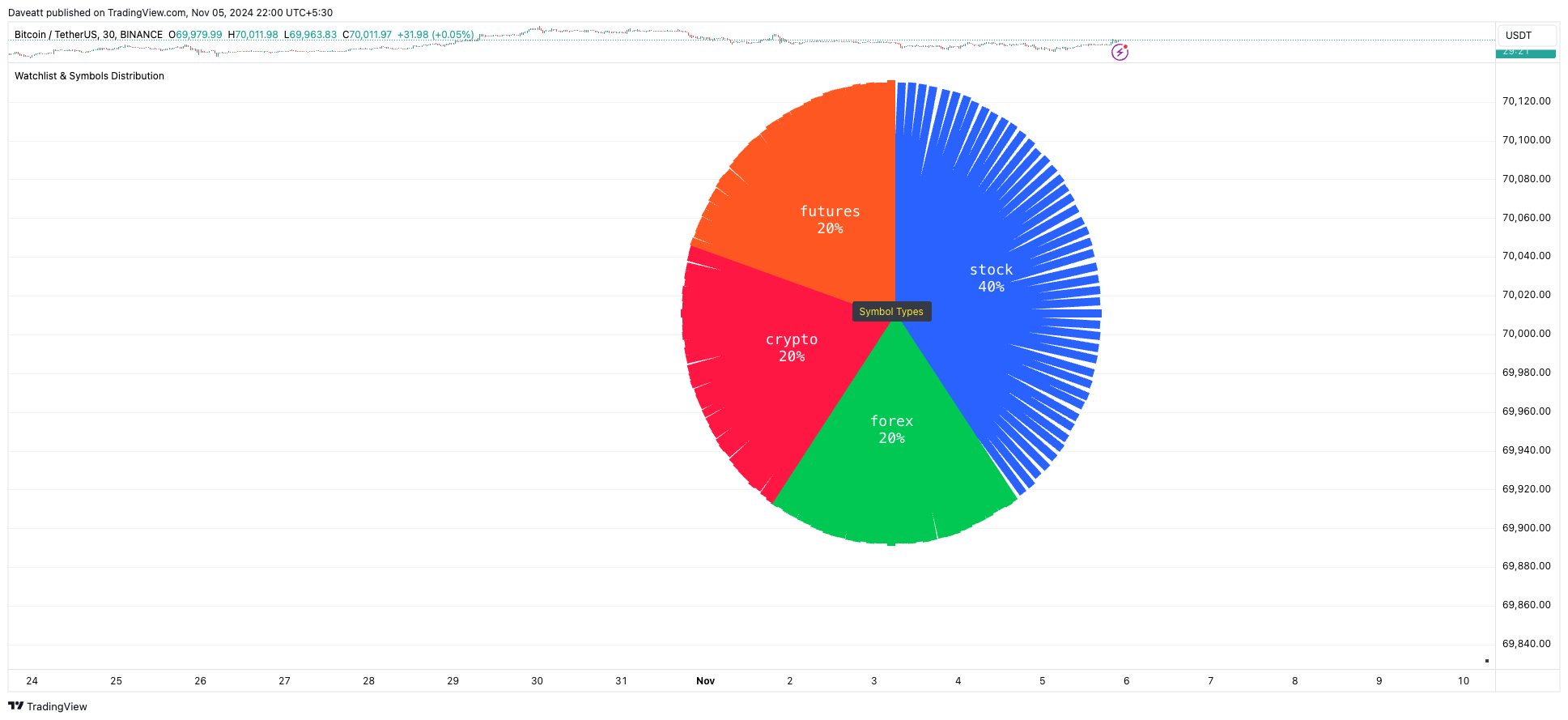
Task: Click the 4 date axis label
Action: click(x=958, y=681)
